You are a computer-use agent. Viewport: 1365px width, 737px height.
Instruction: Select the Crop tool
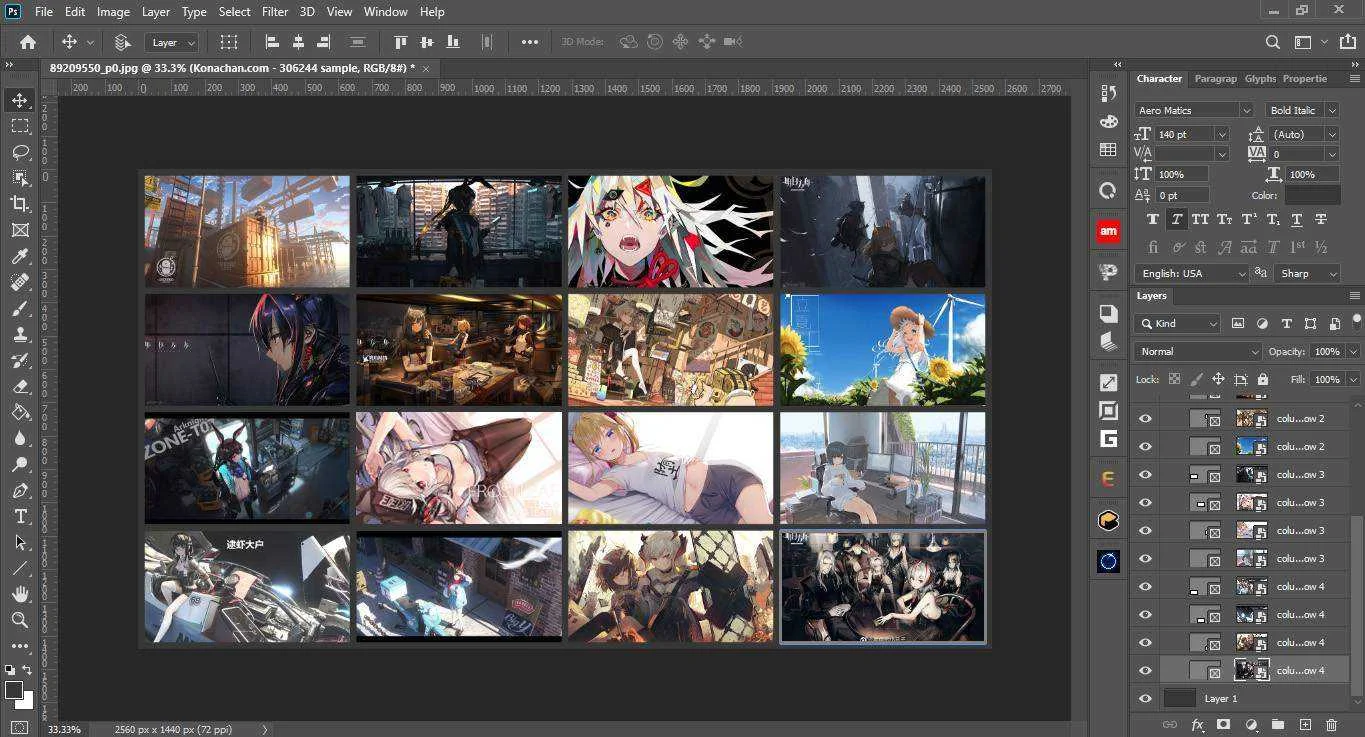[x=20, y=204]
